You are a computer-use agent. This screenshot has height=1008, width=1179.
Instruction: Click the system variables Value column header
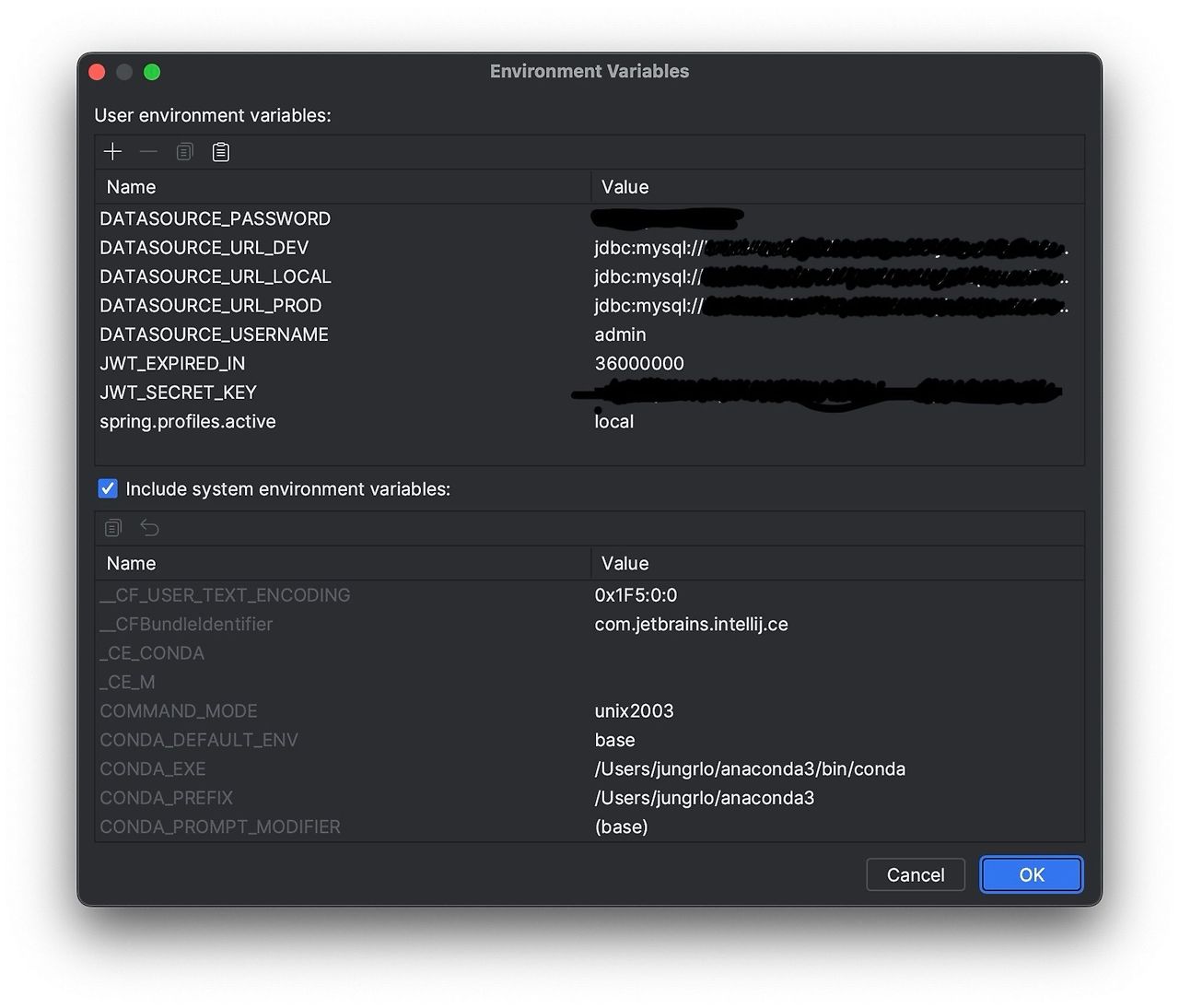tap(837, 563)
